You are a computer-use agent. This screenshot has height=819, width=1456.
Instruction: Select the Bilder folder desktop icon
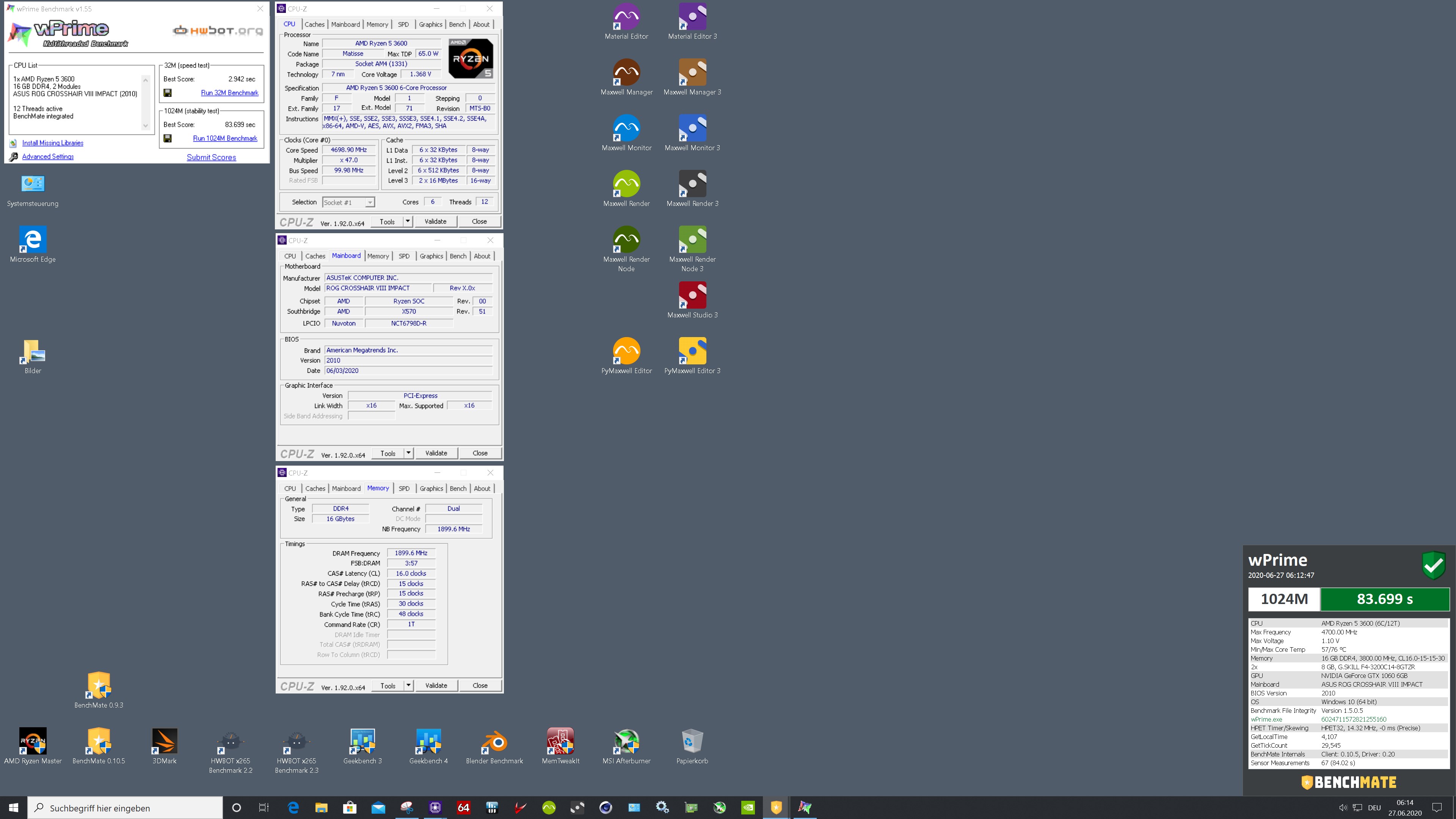click(x=33, y=356)
